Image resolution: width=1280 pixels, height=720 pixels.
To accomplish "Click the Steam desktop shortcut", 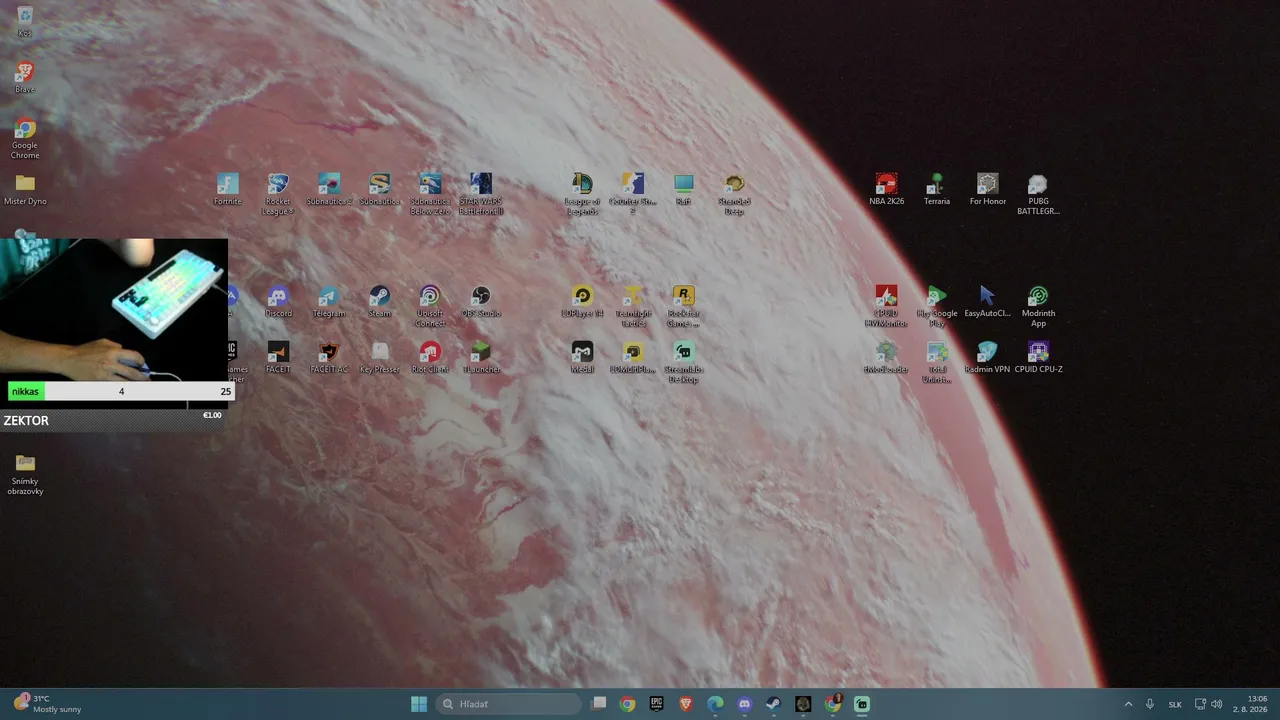I will point(380,301).
